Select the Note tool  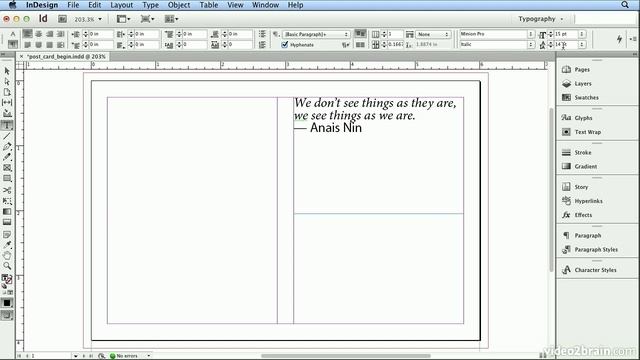[x=7, y=234]
